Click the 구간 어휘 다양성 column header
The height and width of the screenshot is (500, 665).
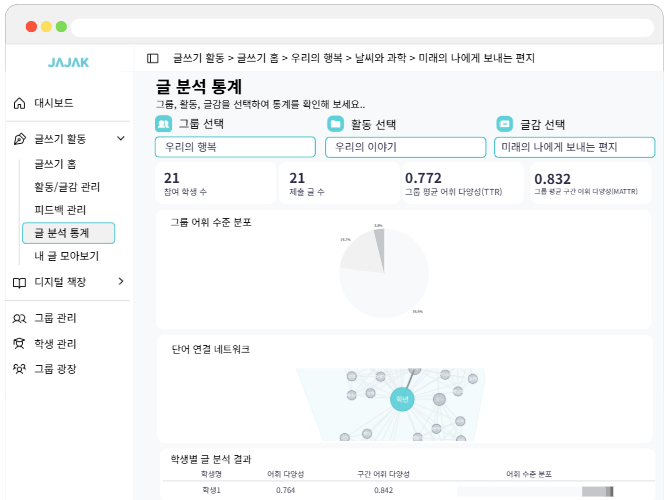(x=383, y=474)
